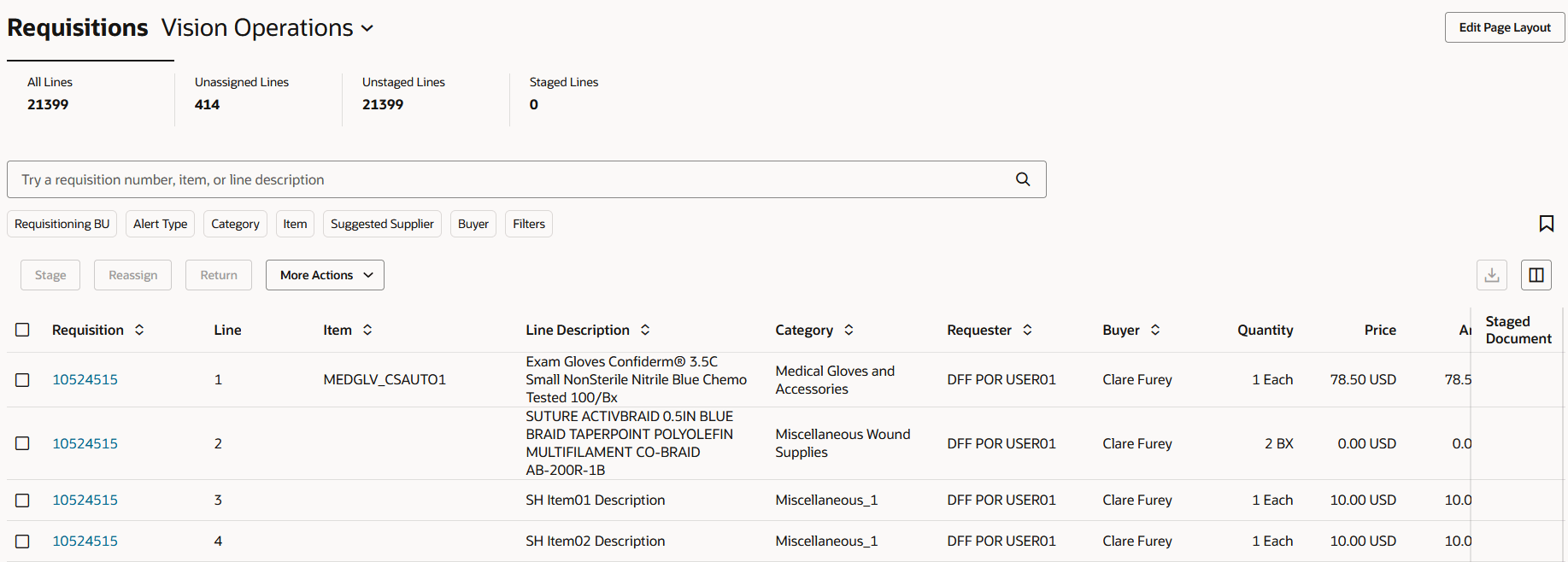Sort by the Item column arrows

(x=367, y=330)
